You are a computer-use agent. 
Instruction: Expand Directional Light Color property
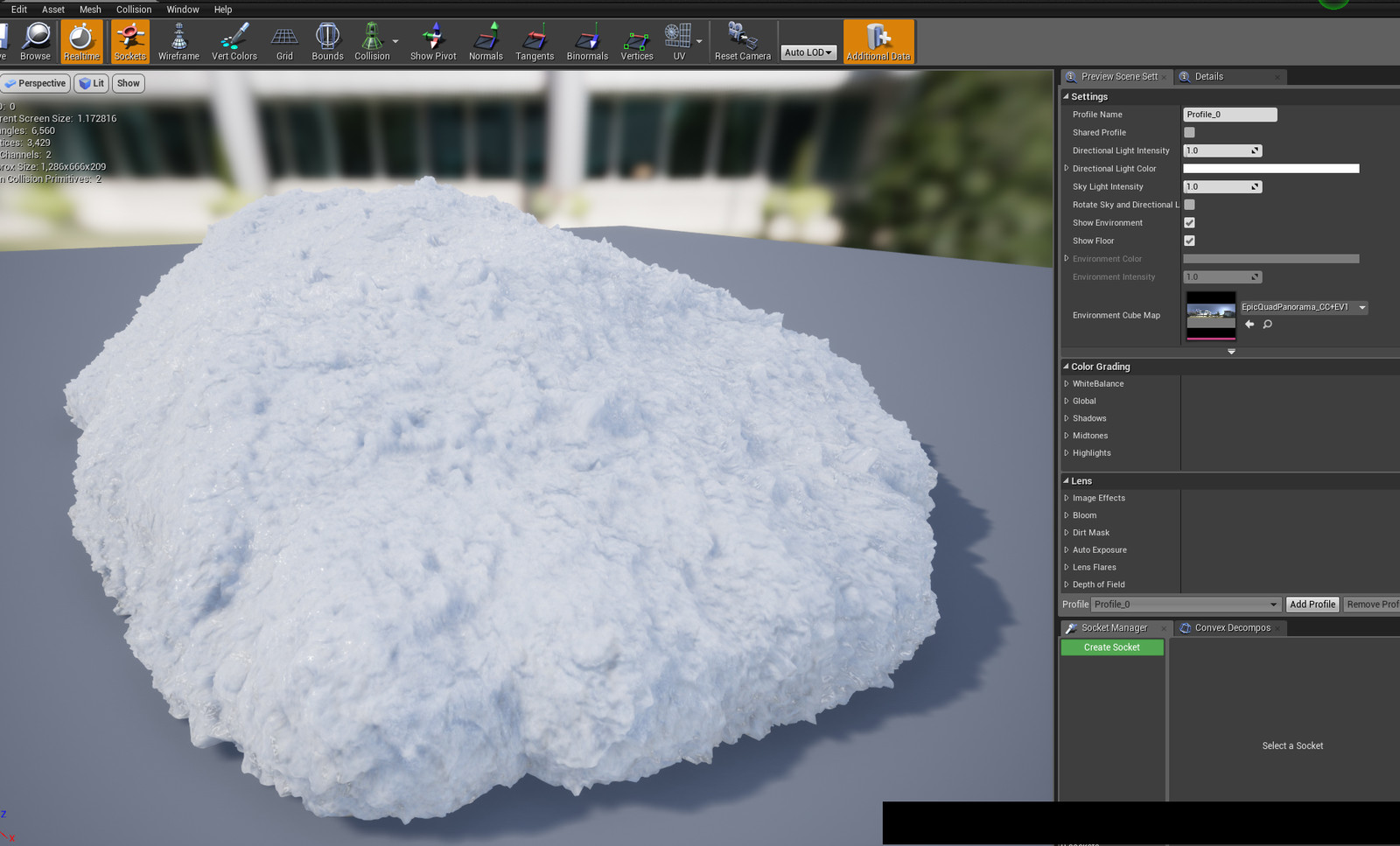(x=1067, y=168)
